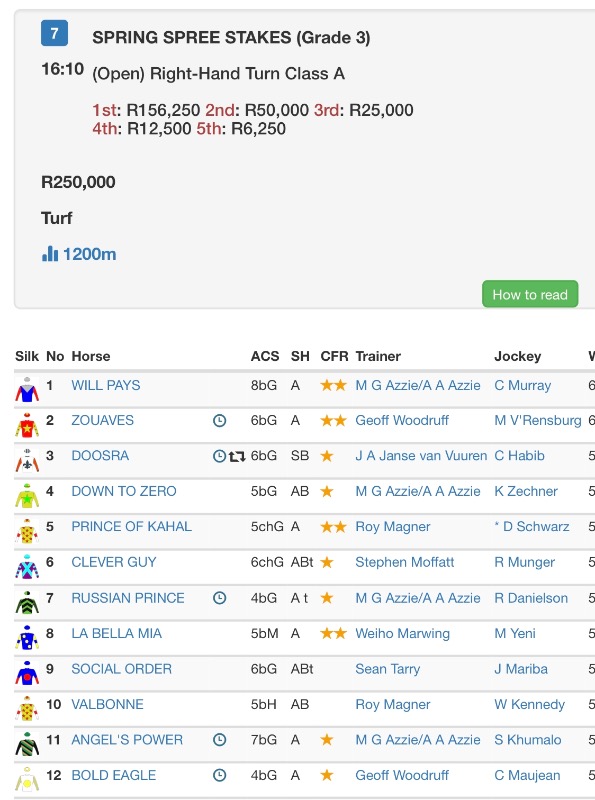Open jockey C Murray's profile
The height and width of the screenshot is (800, 595).
[523, 386]
